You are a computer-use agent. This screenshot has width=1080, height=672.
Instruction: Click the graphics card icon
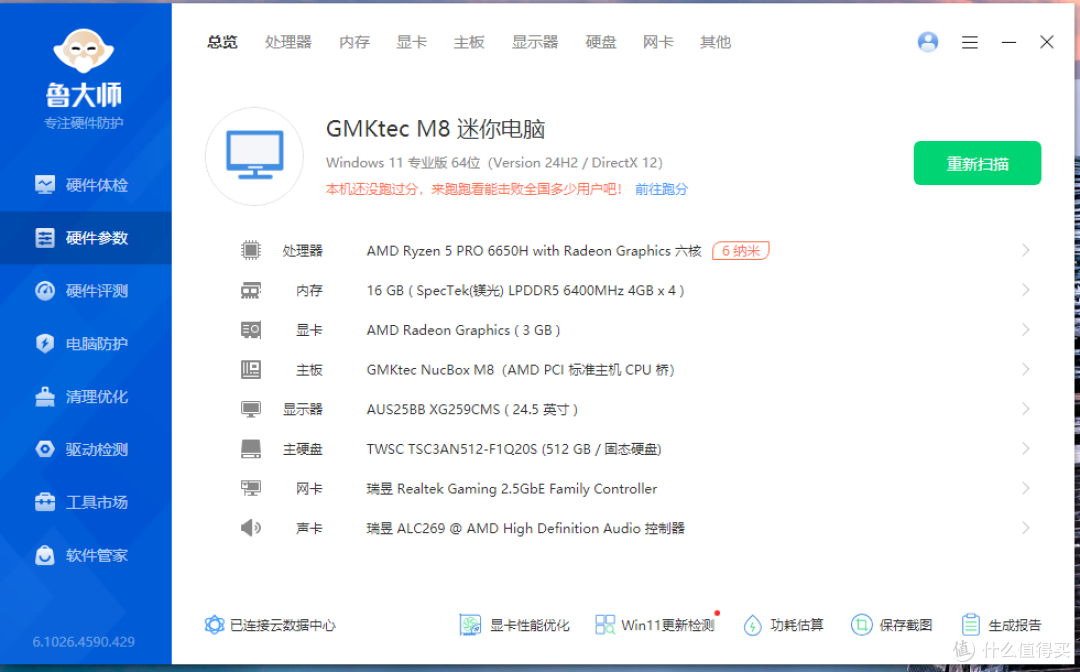[x=251, y=330]
